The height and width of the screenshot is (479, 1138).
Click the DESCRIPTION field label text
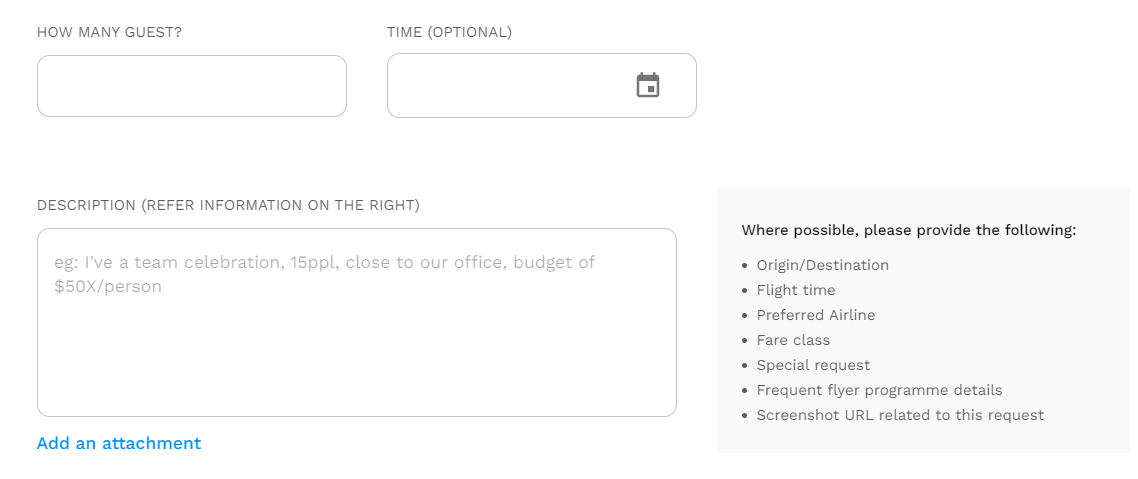(229, 205)
